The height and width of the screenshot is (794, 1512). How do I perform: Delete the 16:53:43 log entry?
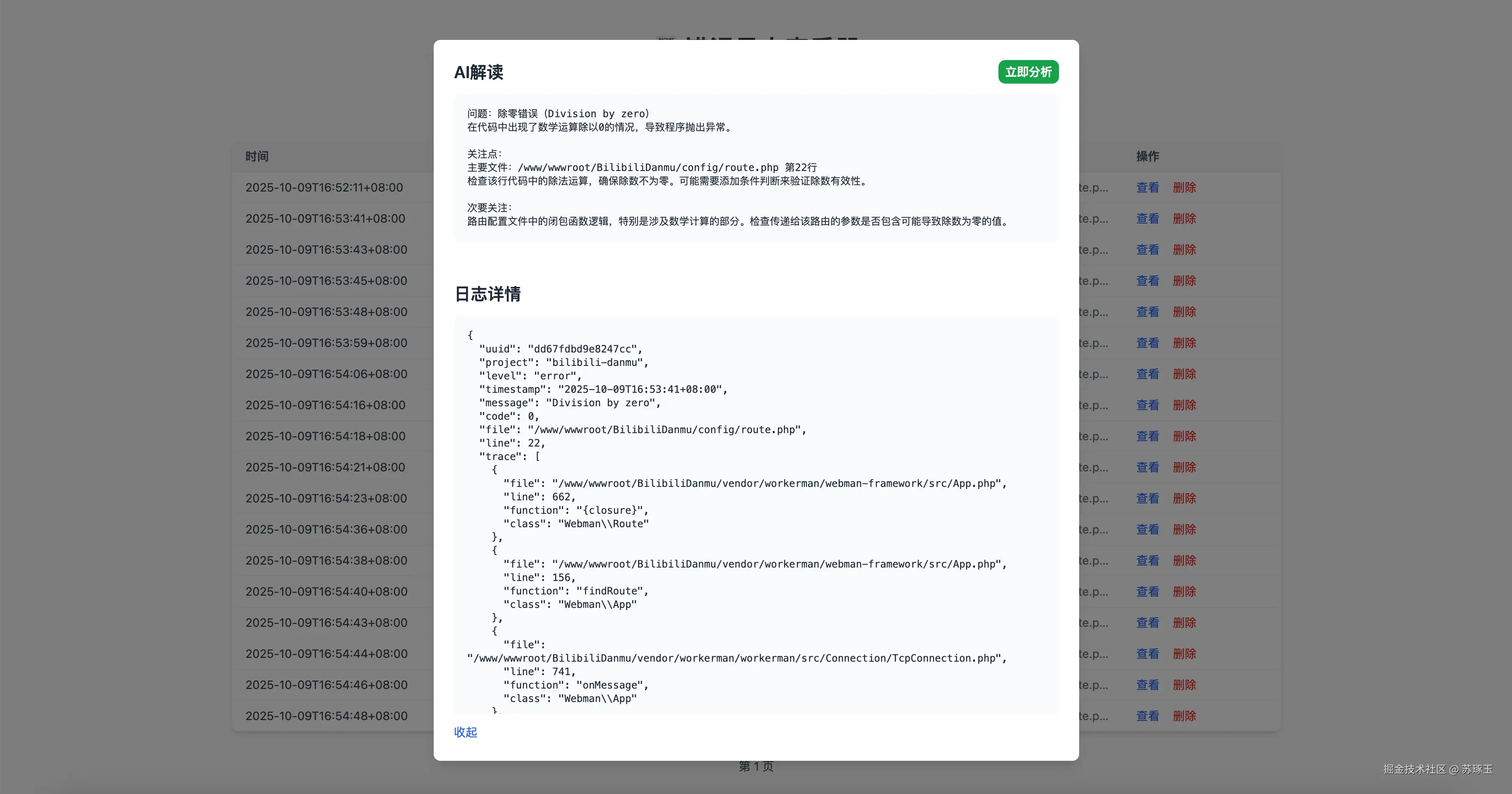(x=1184, y=250)
